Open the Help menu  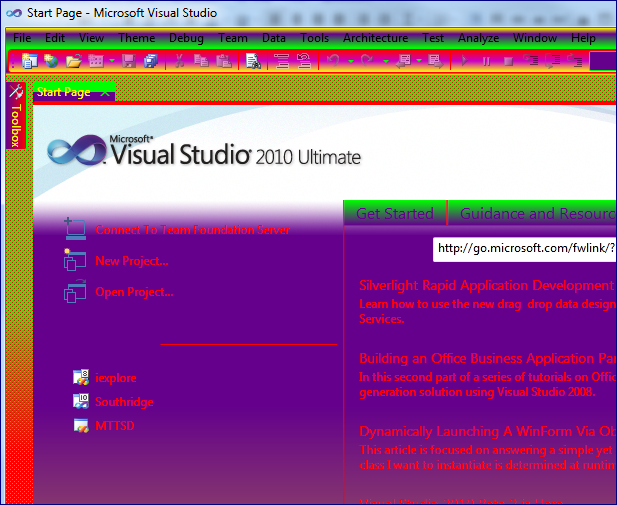point(583,38)
